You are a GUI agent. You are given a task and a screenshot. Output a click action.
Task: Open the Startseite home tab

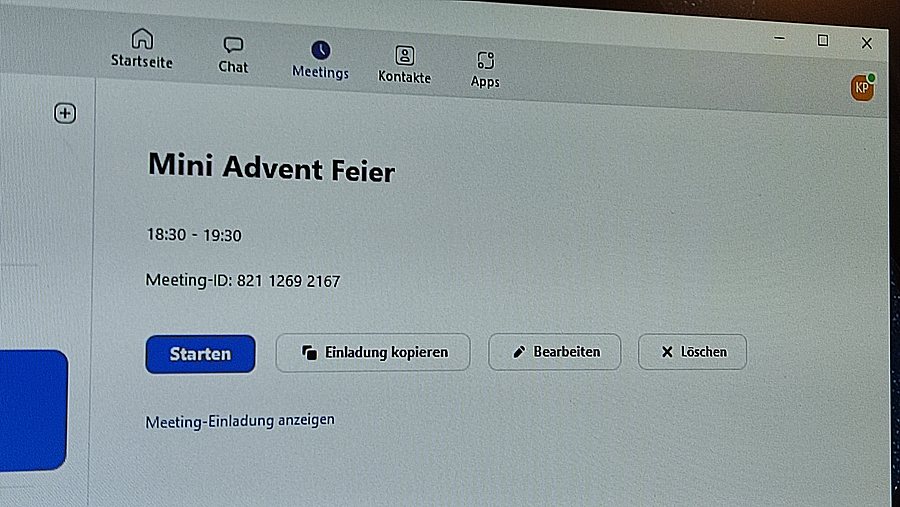tap(141, 48)
